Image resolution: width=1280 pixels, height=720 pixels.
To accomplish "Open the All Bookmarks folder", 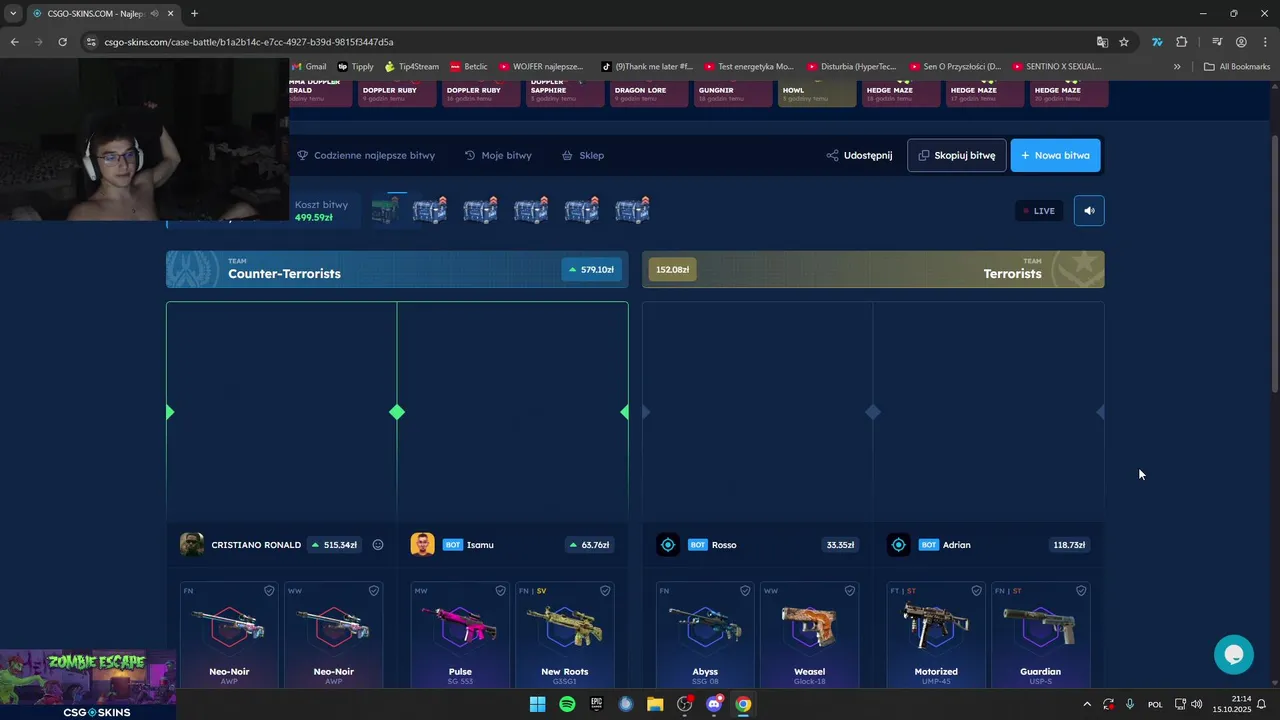I will tap(1237, 67).
